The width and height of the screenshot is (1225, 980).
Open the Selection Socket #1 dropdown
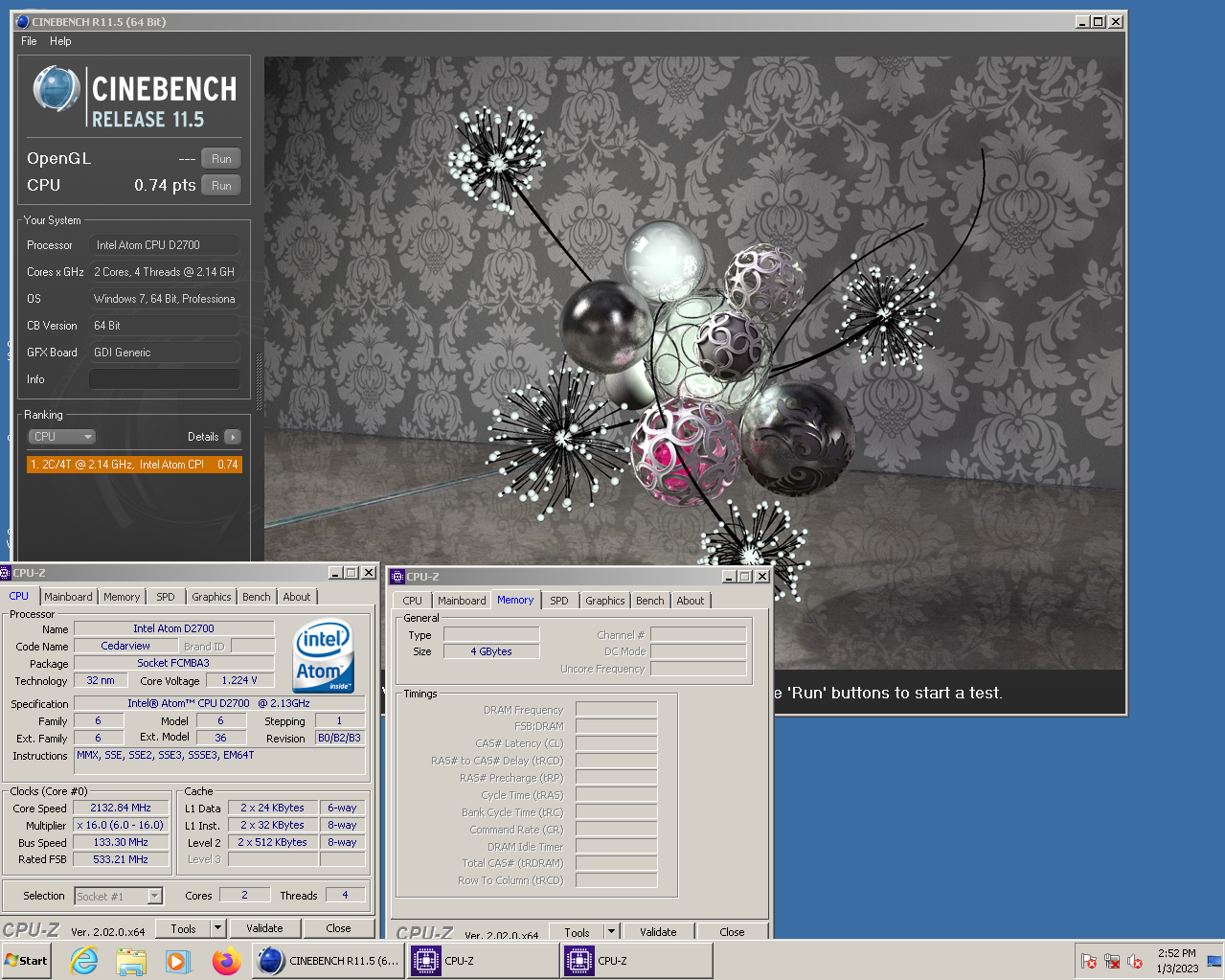coord(119,897)
